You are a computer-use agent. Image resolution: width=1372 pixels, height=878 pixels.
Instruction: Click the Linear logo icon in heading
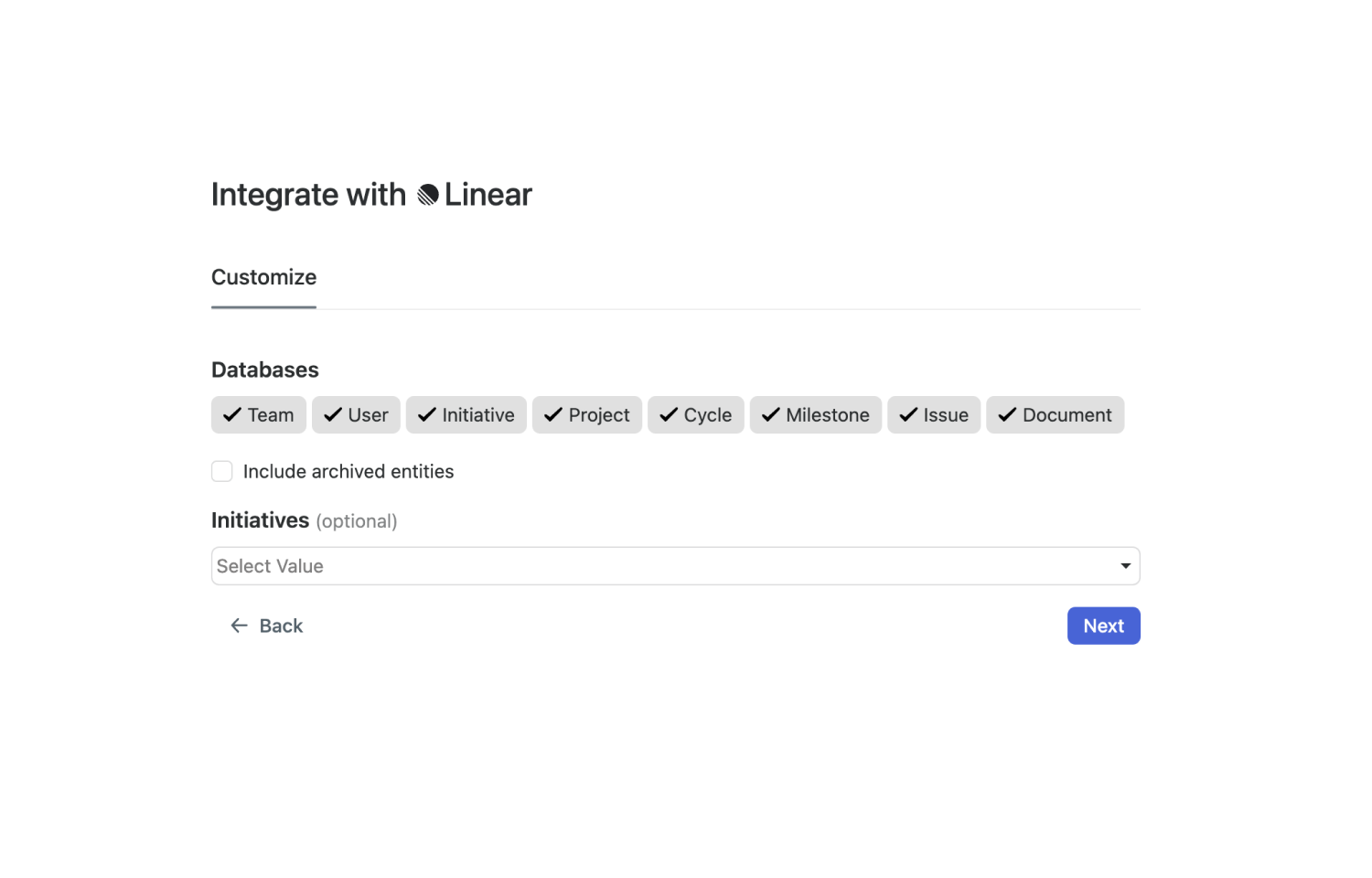pos(428,195)
